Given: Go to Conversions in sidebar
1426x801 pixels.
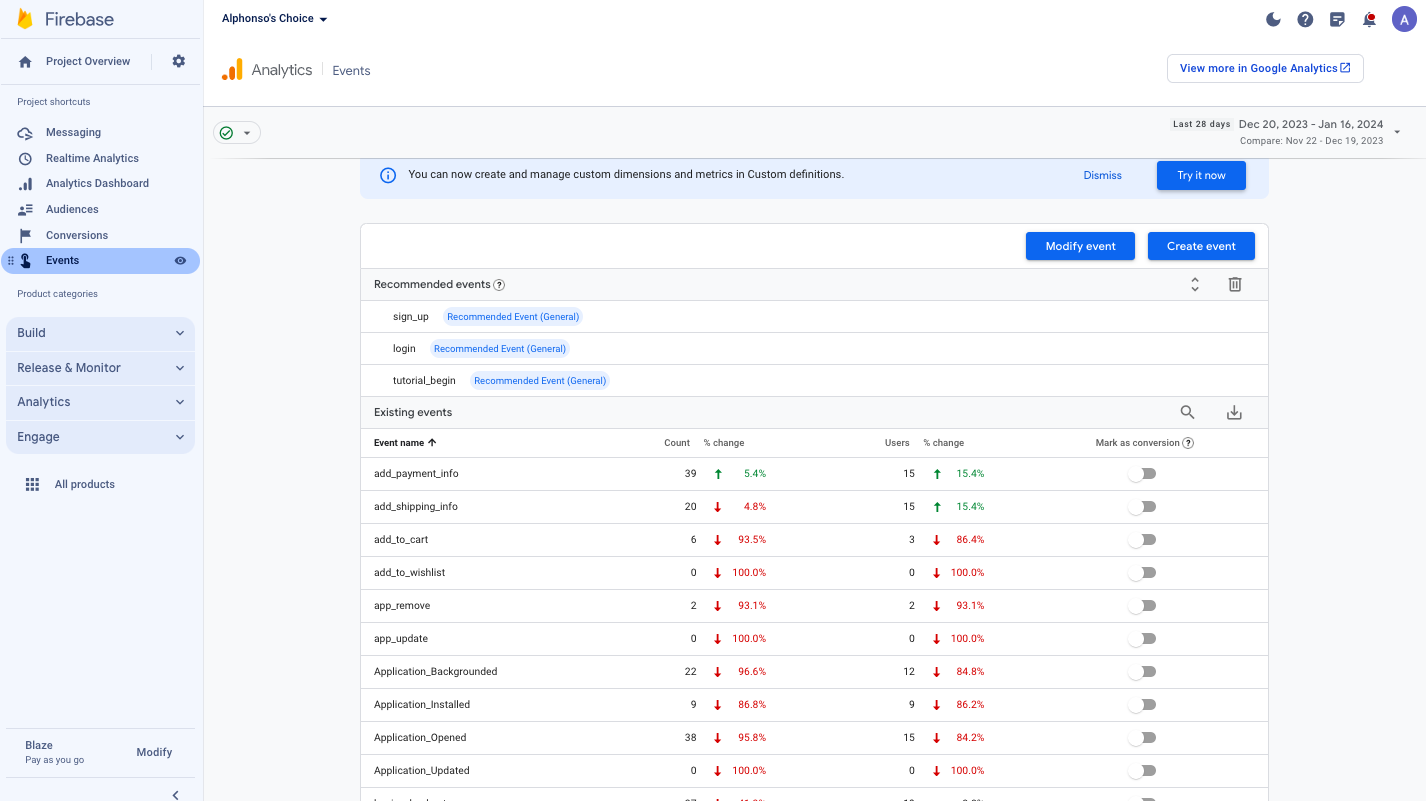Looking at the screenshot, I should [76, 235].
